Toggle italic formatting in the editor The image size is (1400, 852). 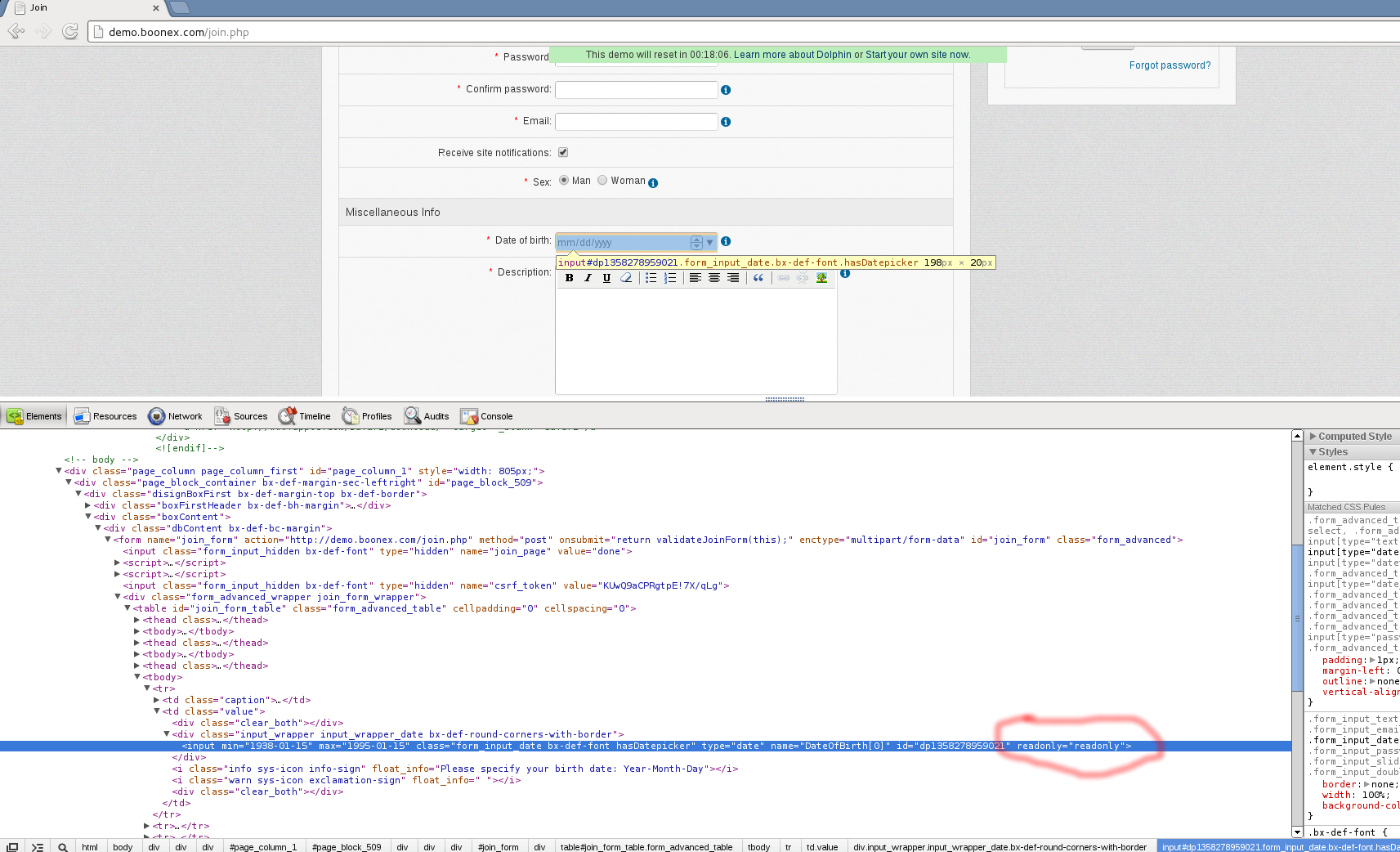coord(588,278)
